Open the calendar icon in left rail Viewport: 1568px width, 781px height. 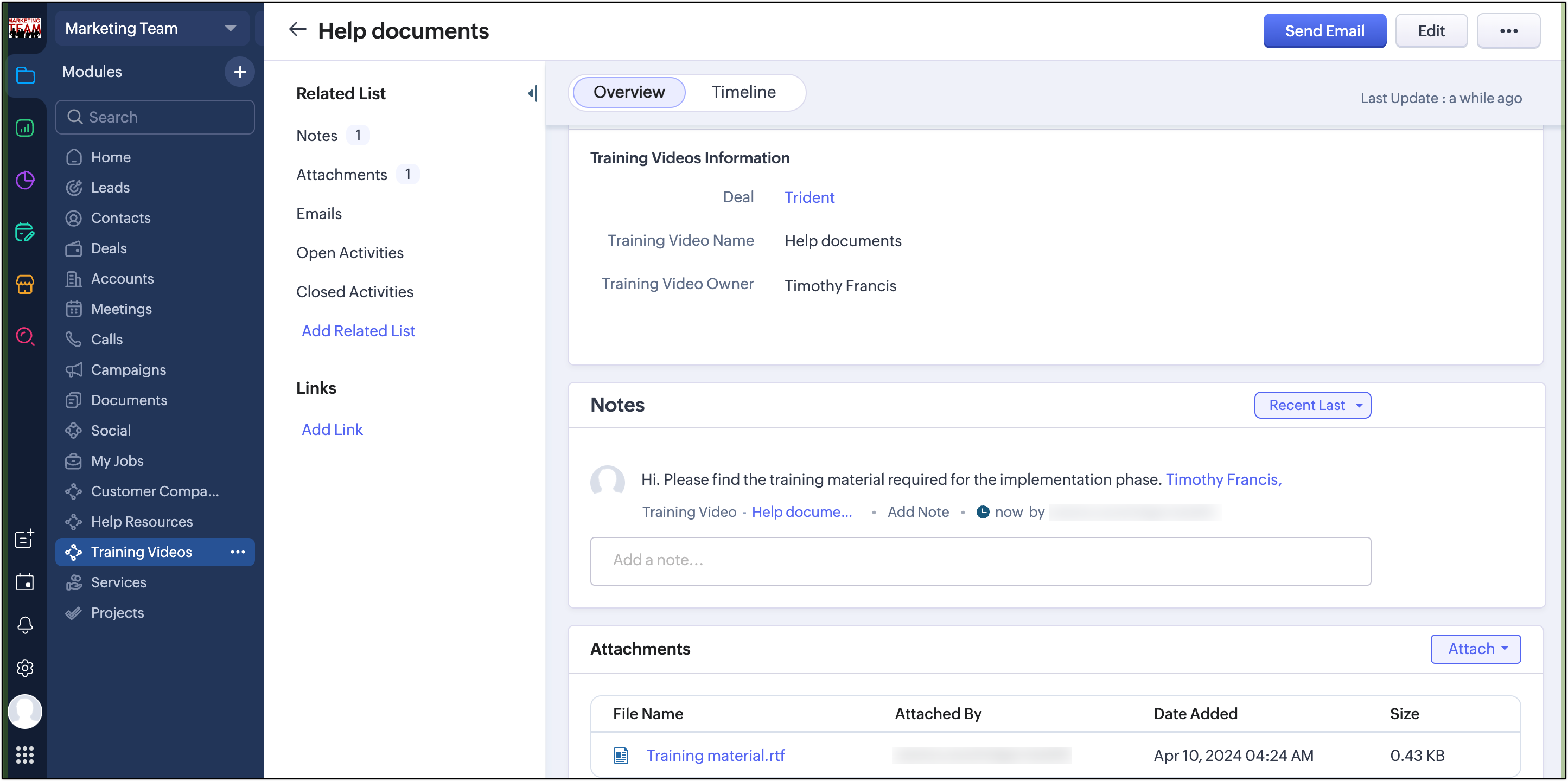(x=25, y=581)
